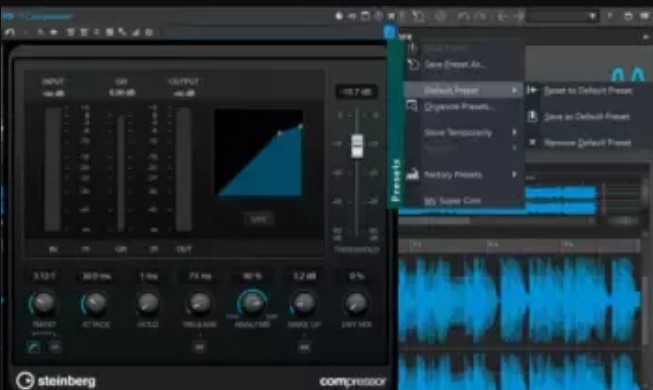Click the Threshold fader handle
Screen dimensions: 653x390
coord(357,146)
